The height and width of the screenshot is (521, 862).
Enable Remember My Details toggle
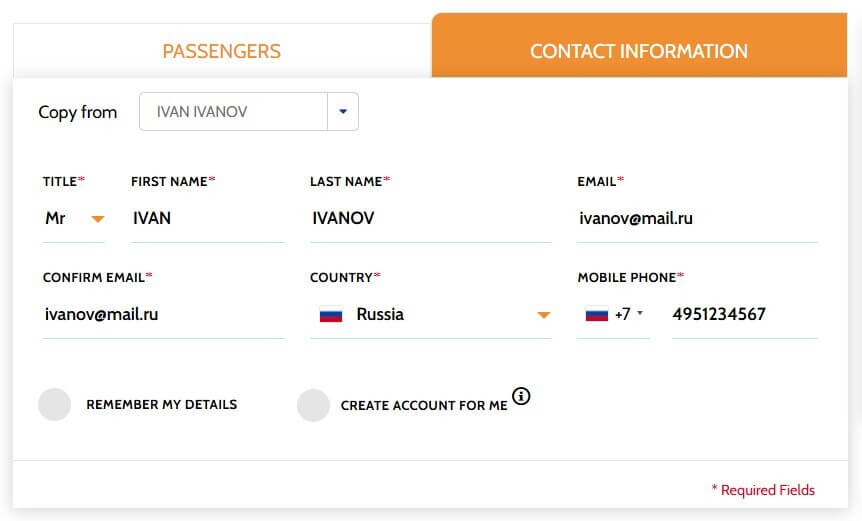pos(54,404)
